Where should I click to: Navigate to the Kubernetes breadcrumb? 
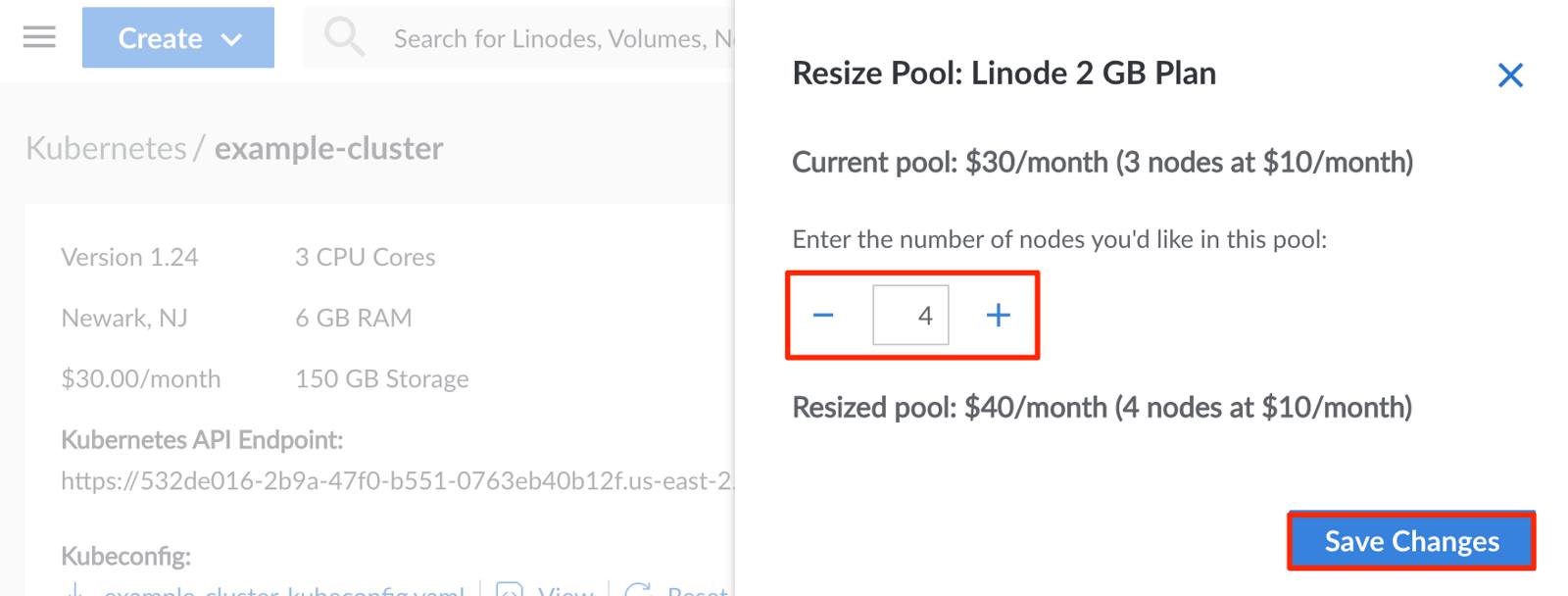click(x=107, y=148)
